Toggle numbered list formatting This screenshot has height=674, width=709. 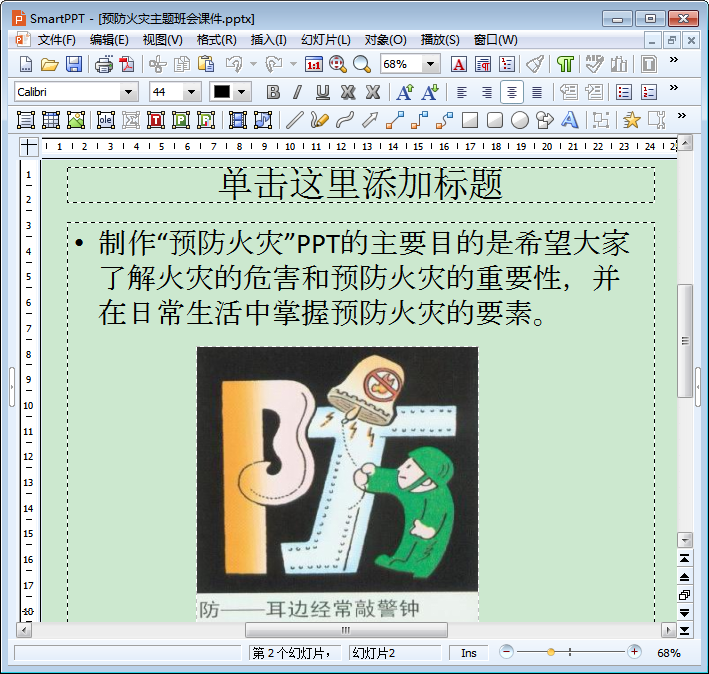[x=648, y=92]
